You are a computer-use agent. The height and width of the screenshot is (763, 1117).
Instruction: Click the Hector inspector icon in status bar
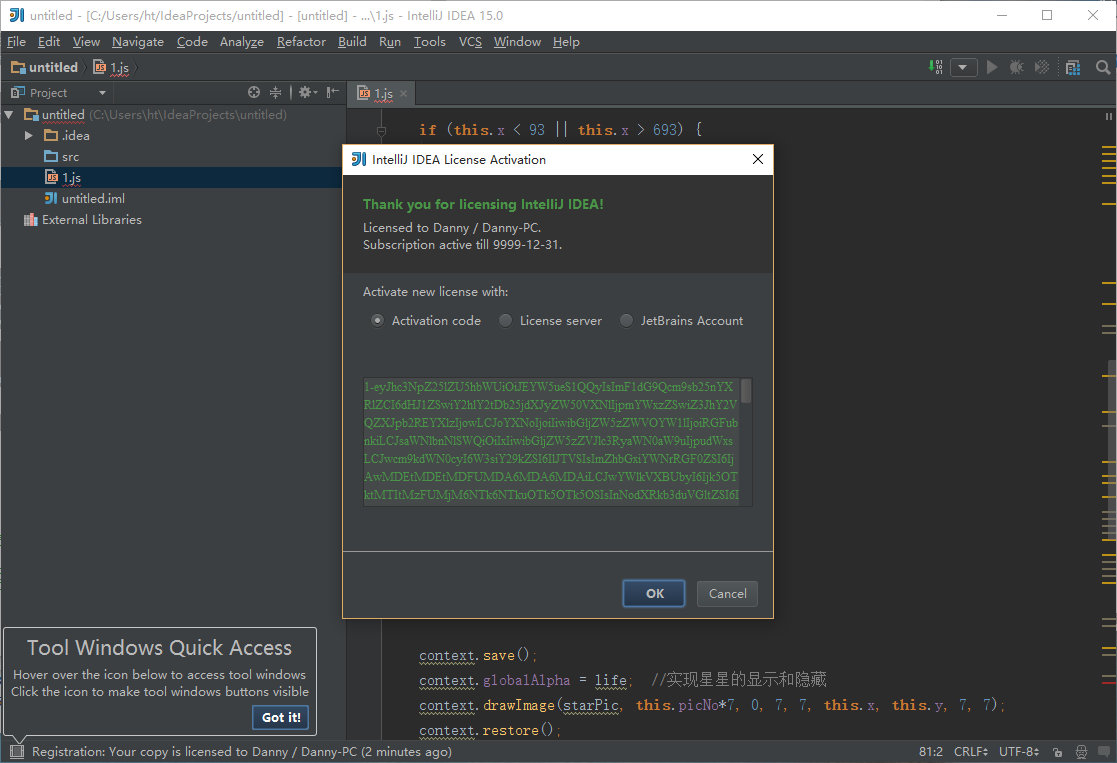pos(1081,751)
